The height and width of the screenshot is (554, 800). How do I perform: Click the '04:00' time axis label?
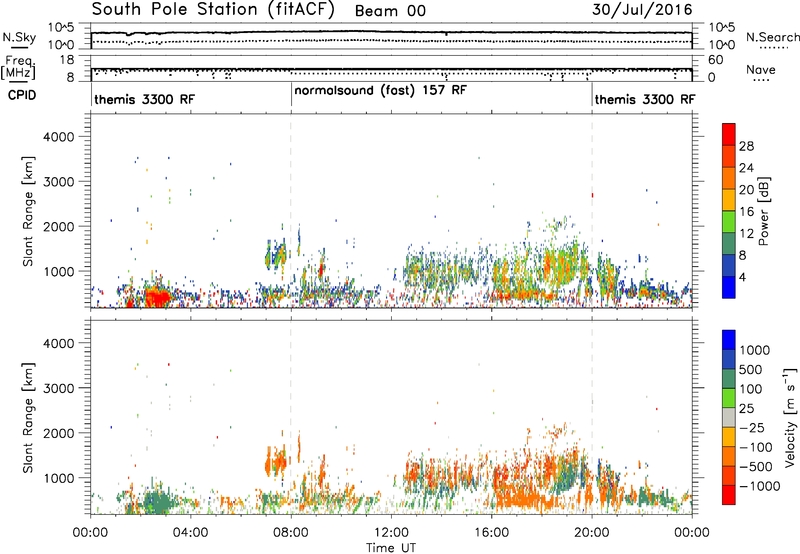coord(191,533)
